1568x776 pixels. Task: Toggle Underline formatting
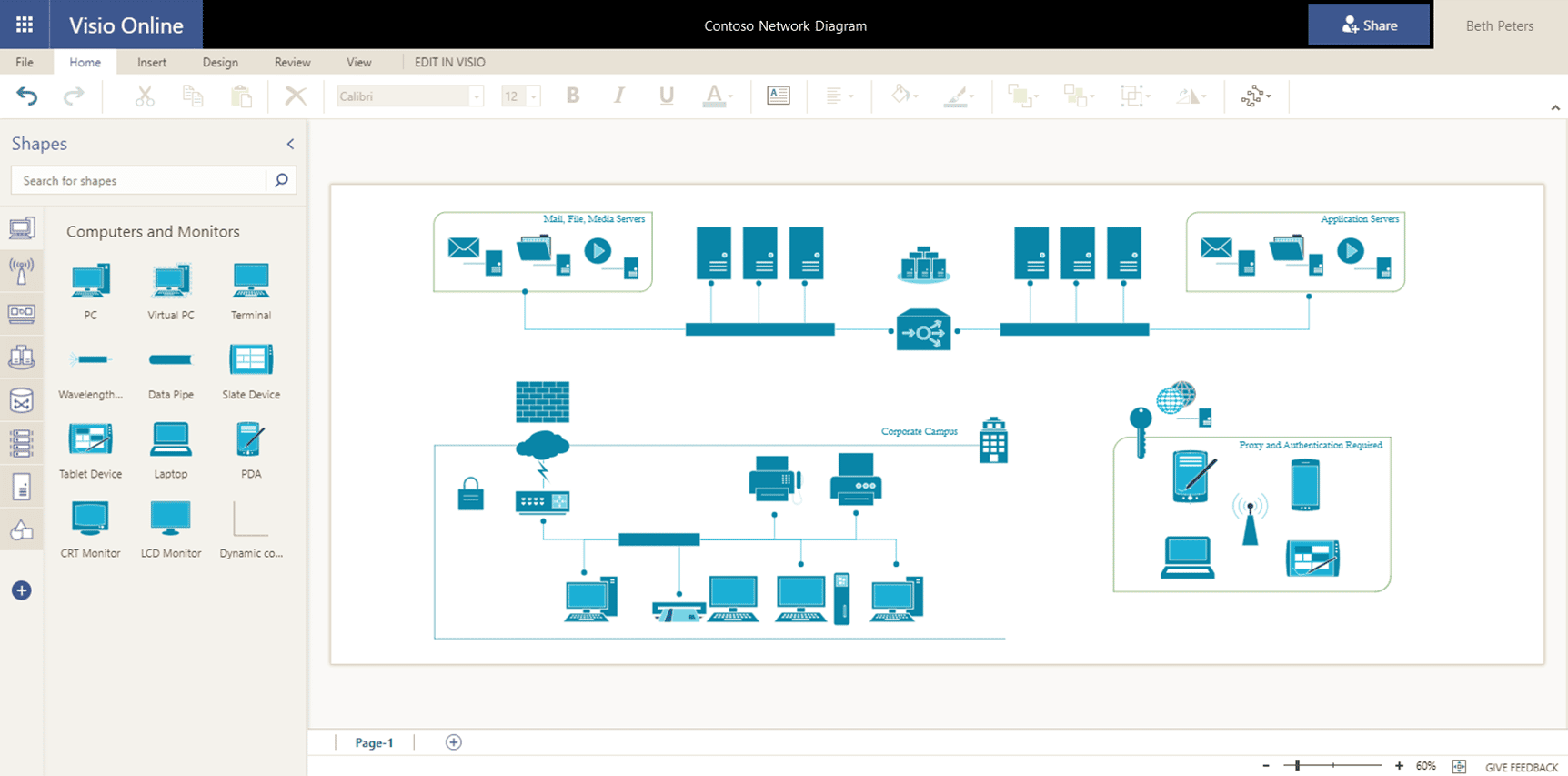pyautogui.click(x=667, y=96)
